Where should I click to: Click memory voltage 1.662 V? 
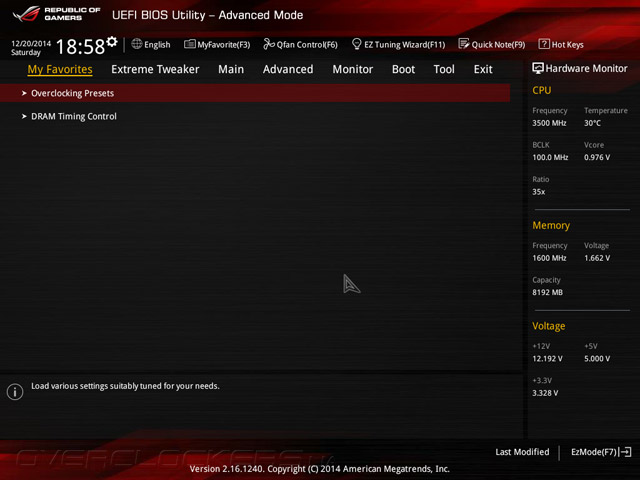(x=597, y=258)
